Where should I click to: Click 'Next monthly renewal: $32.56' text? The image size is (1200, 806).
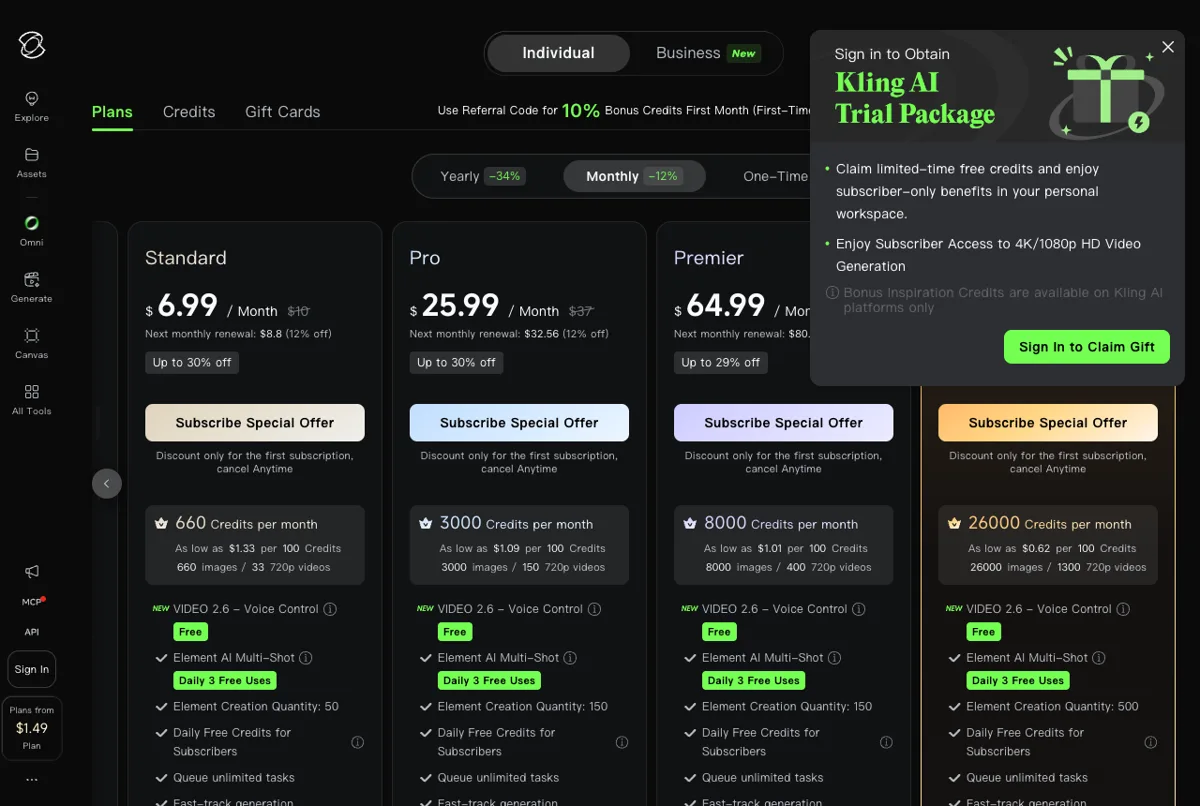509,334
